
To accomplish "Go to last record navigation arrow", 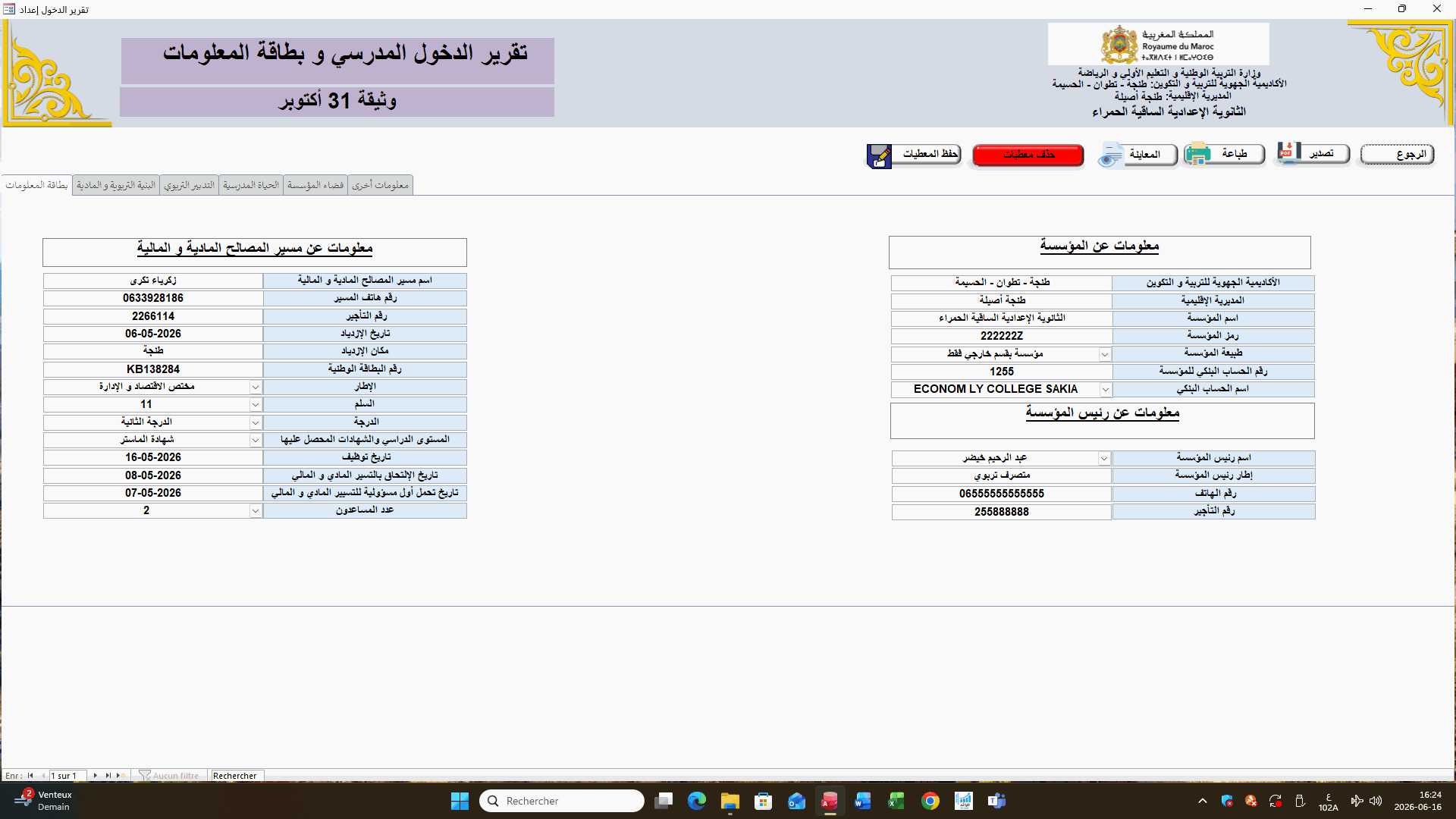I will [108, 776].
